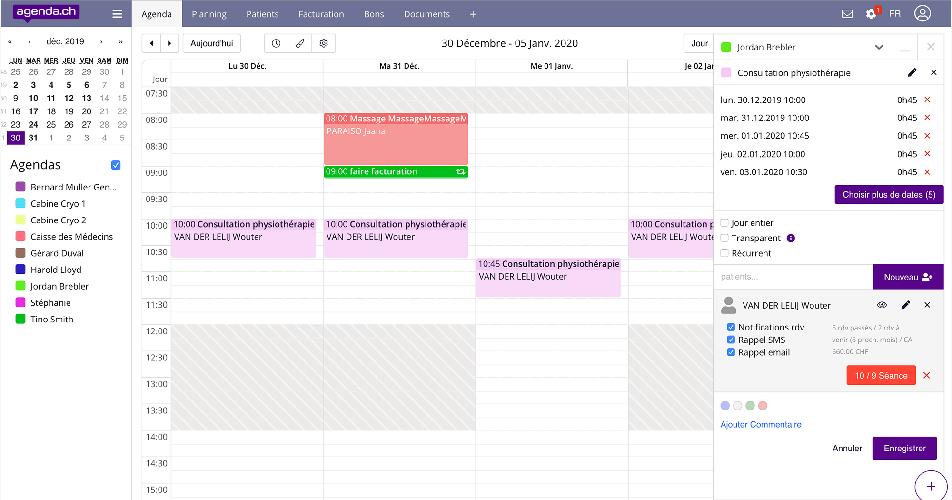Image resolution: width=952 pixels, height=500 pixels.
Task: Uncheck the Rappel SMS checkbox
Action: click(731, 339)
